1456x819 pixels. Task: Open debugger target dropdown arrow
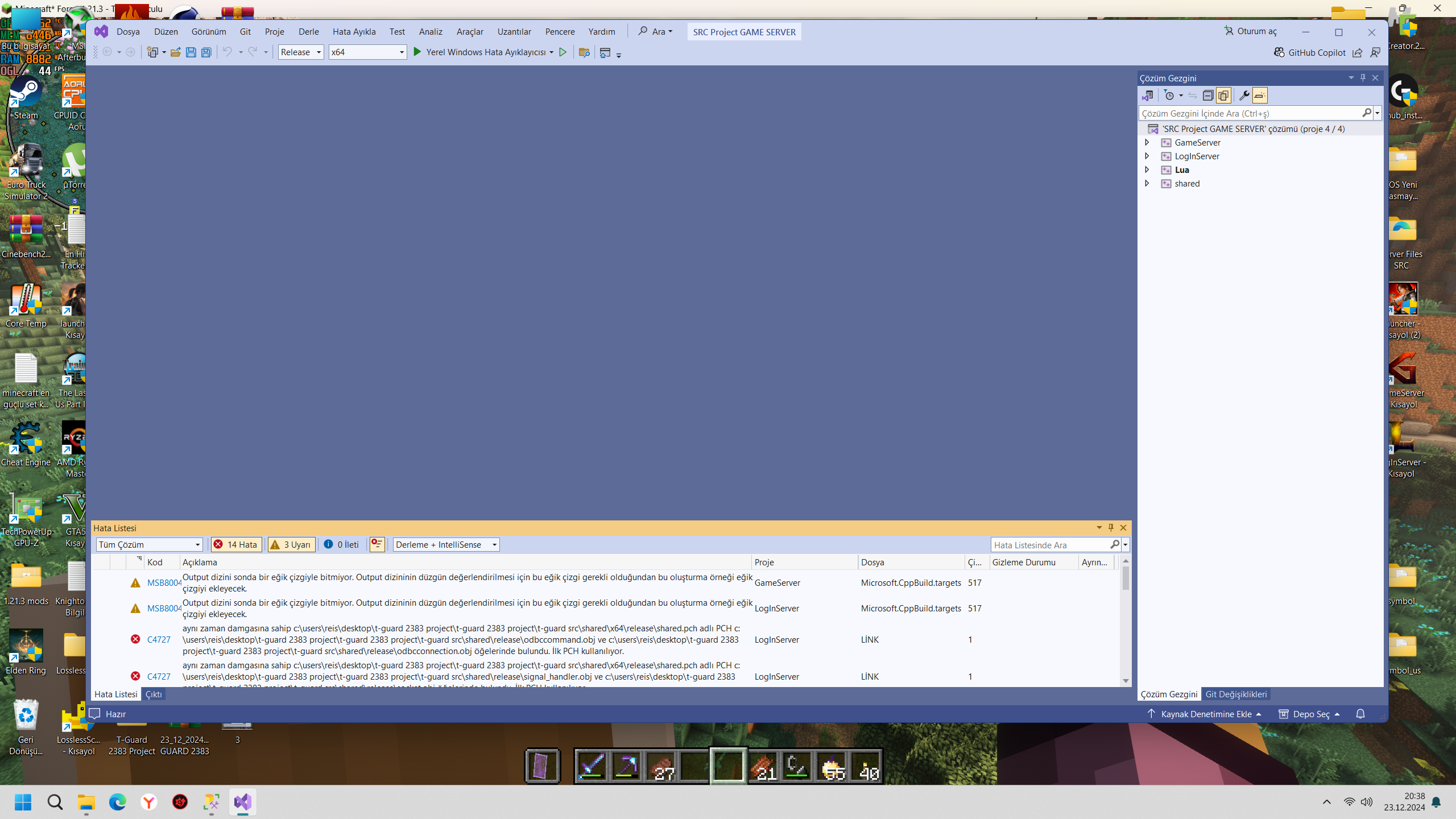click(551, 52)
